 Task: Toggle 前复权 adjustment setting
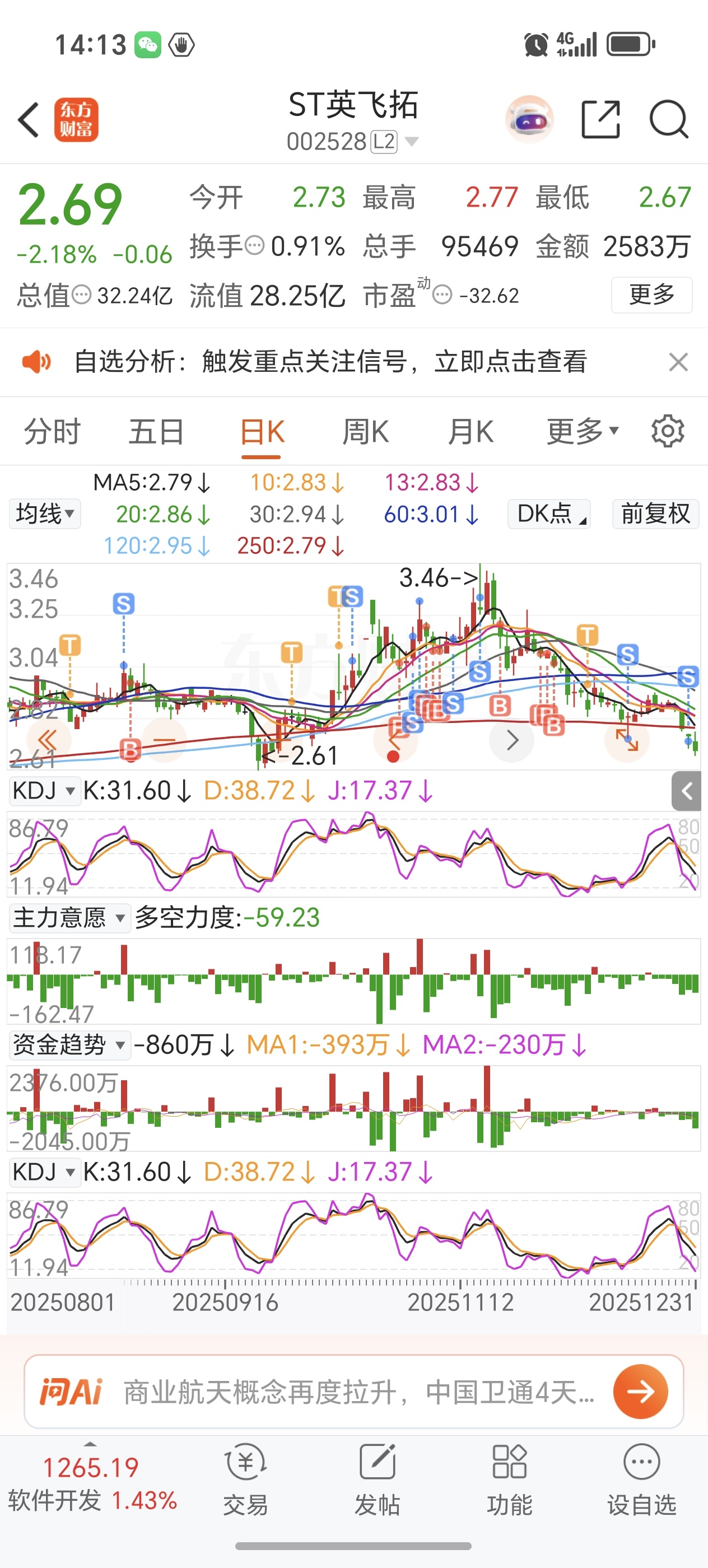(656, 514)
